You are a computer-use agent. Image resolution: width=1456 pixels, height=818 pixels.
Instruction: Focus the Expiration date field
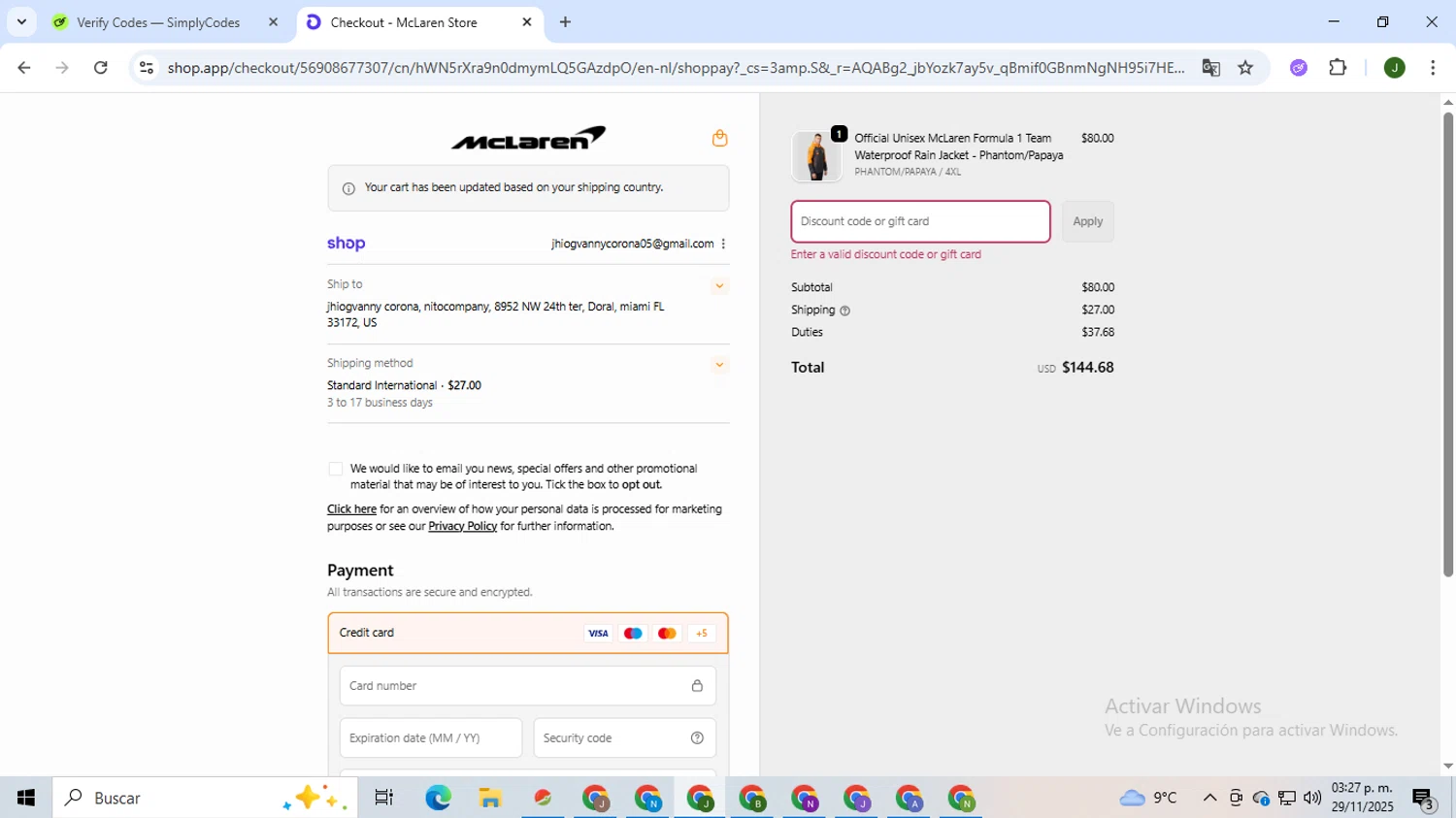pyautogui.click(x=431, y=738)
